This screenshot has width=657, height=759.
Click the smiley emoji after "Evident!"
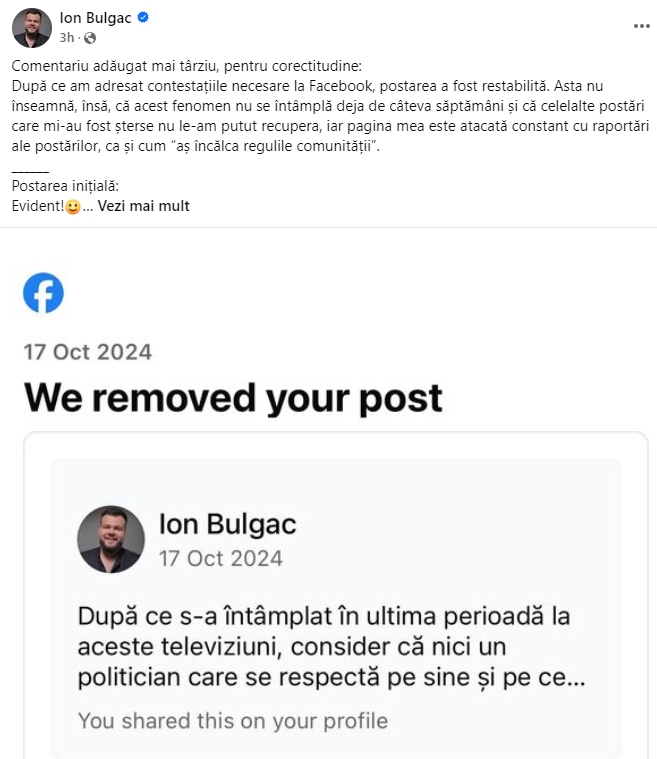click(72, 207)
